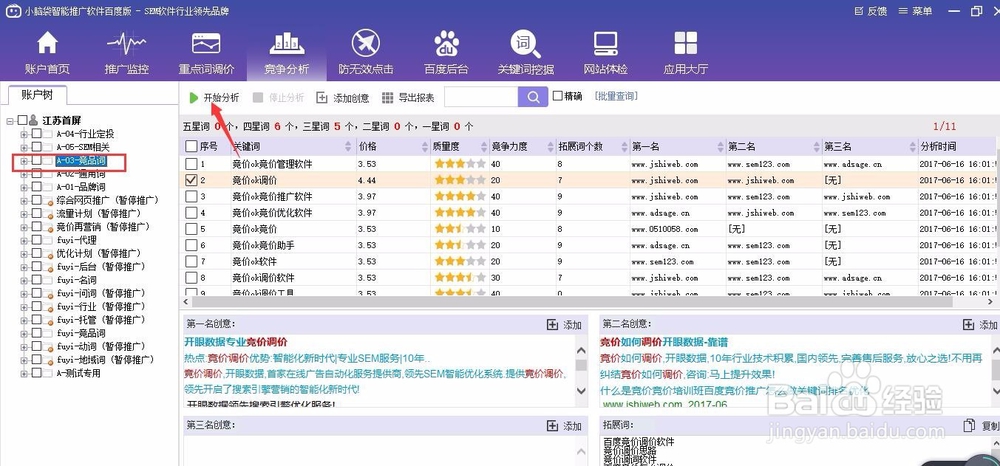Viewport: 1000px width, 466px height.
Task: Open 防无效点击 module
Action: (366, 52)
